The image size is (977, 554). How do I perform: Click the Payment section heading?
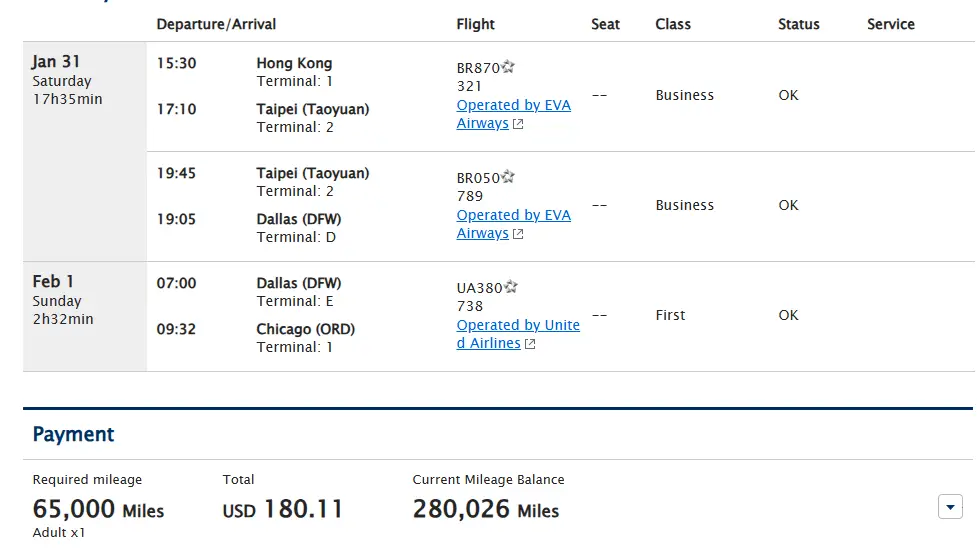coord(74,434)
